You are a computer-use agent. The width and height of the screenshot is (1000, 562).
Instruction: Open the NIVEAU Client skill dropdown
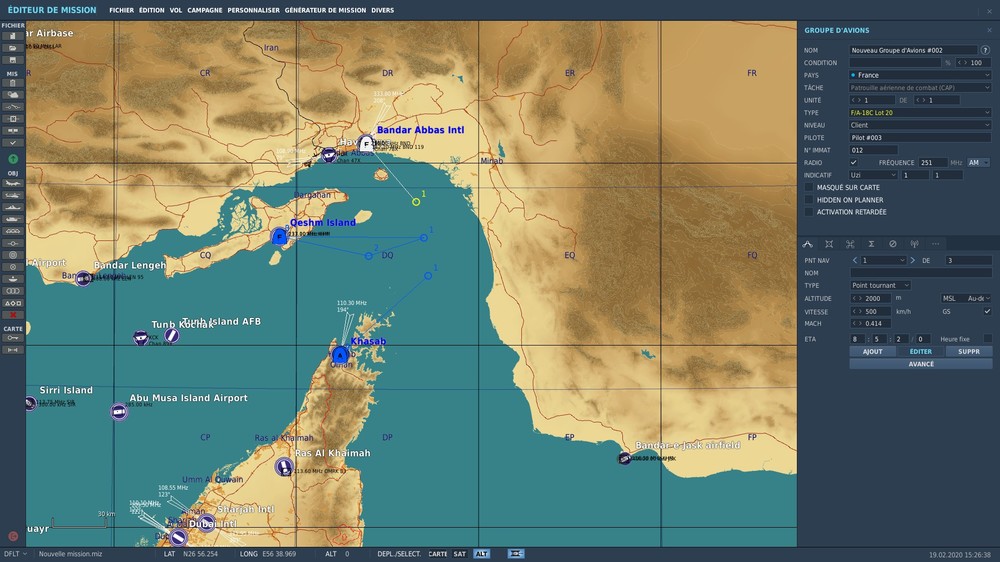pyautogui.click(x=920, y=125)
